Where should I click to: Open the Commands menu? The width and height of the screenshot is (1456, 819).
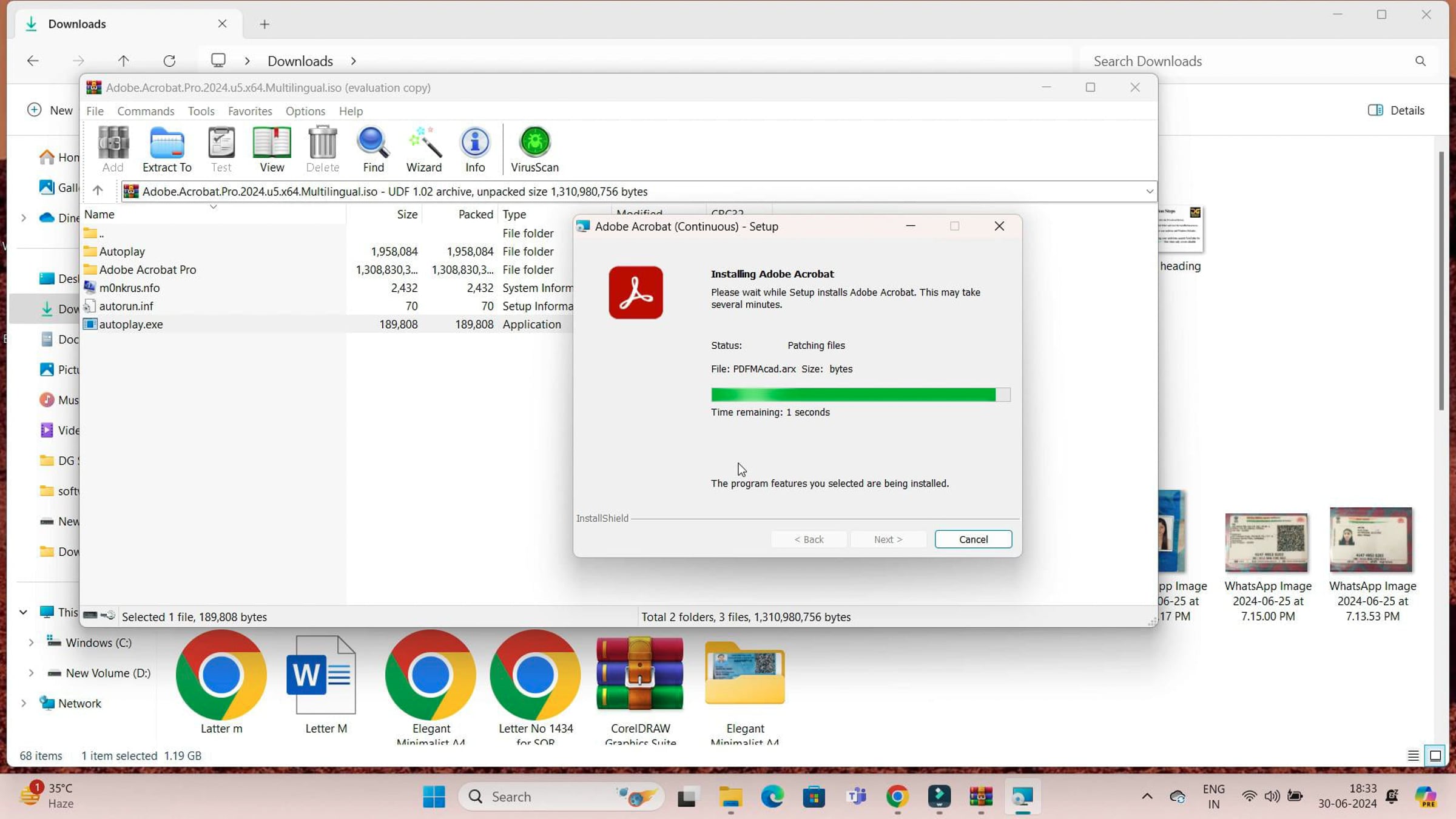click(x=146, y=111)
